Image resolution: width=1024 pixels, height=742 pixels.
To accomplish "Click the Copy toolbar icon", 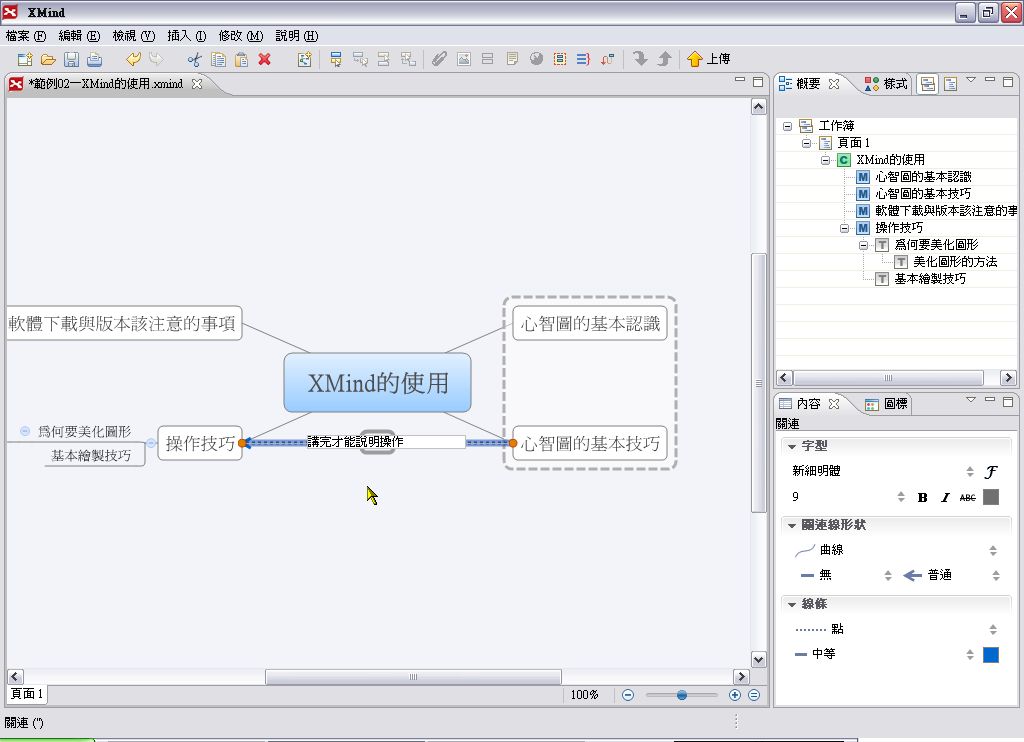I will [218, 59].
